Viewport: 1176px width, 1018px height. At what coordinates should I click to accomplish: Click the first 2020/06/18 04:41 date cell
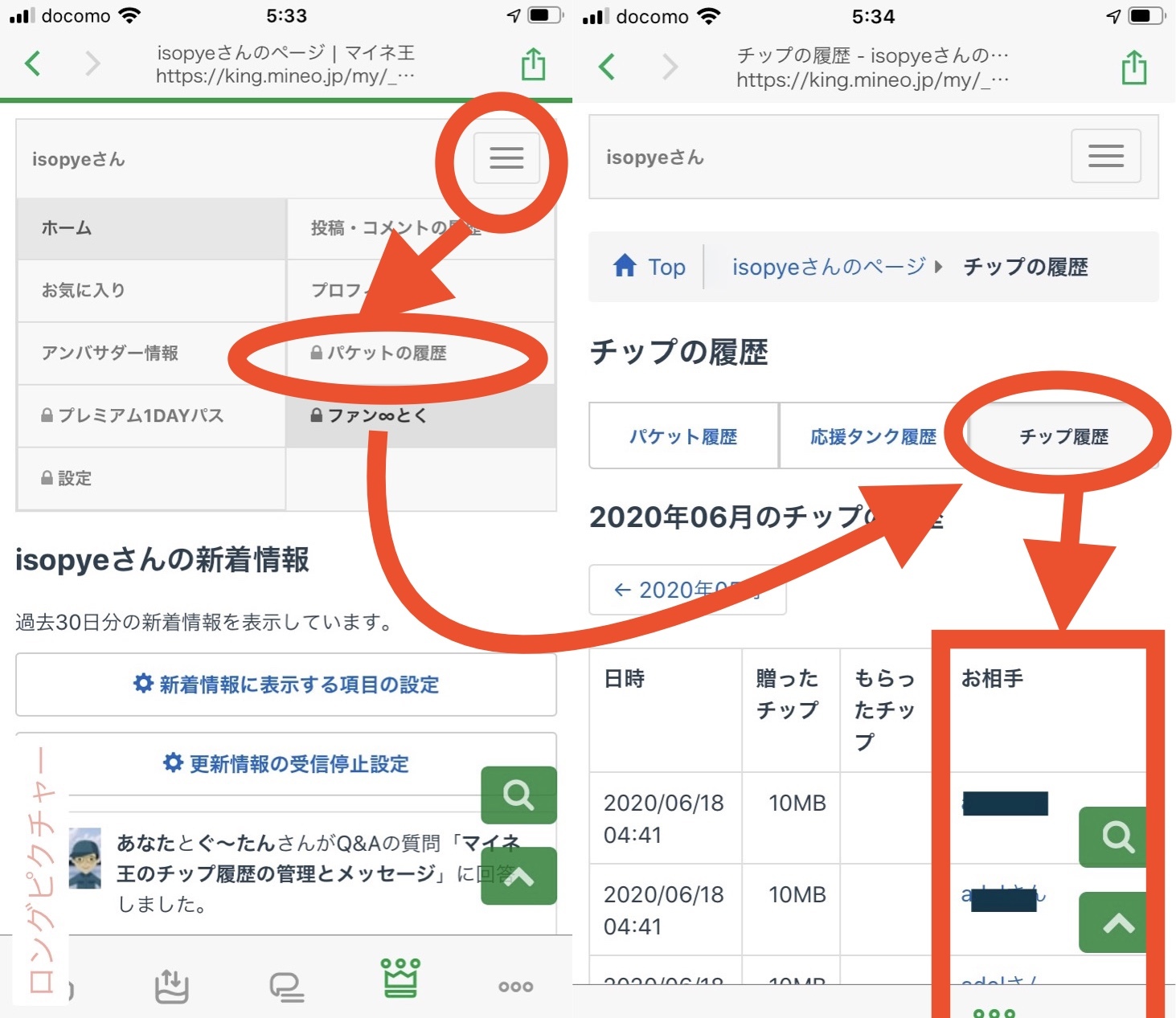pos(664,819)
